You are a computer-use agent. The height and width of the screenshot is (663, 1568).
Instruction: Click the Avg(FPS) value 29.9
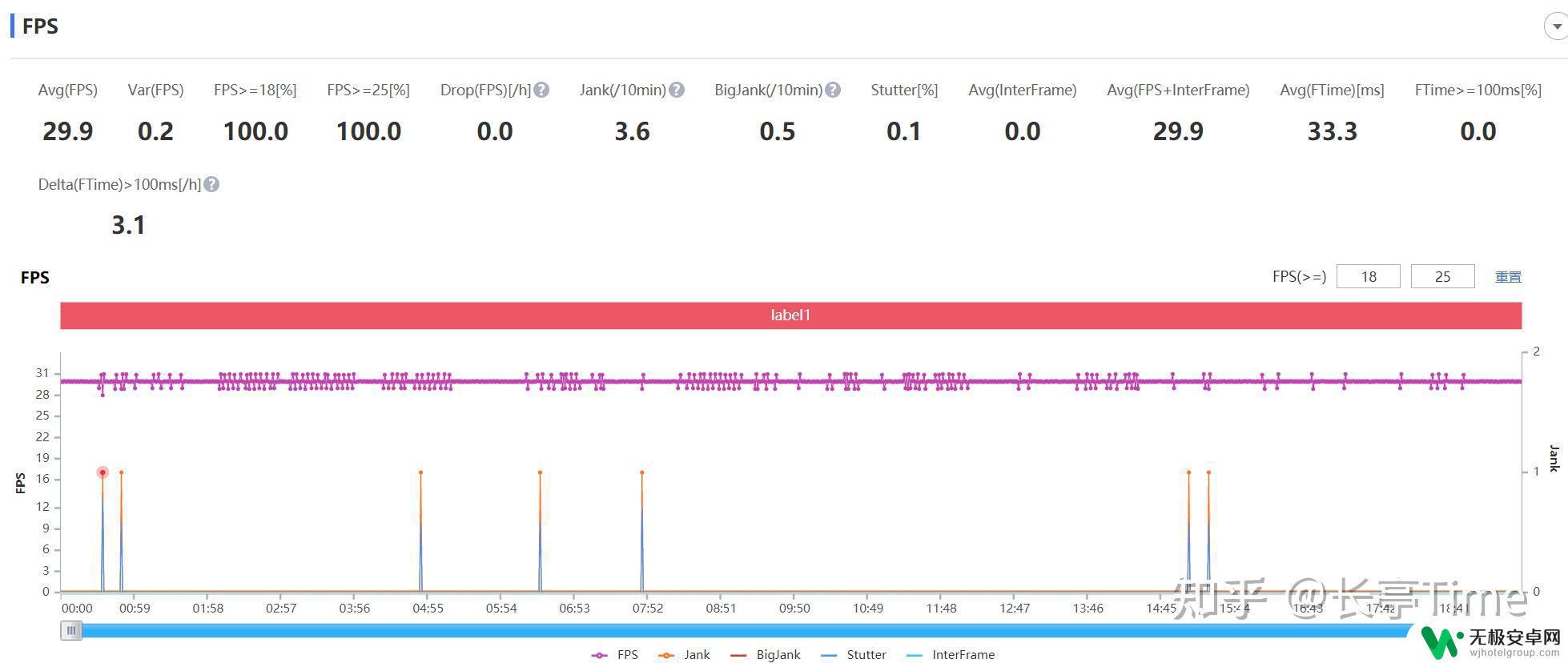68,131
